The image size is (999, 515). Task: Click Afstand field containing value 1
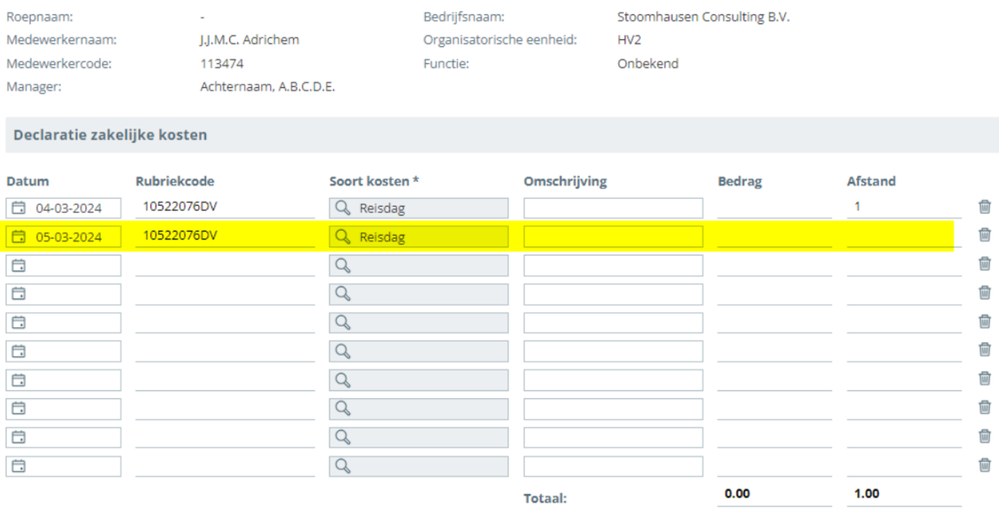point(903,208)
